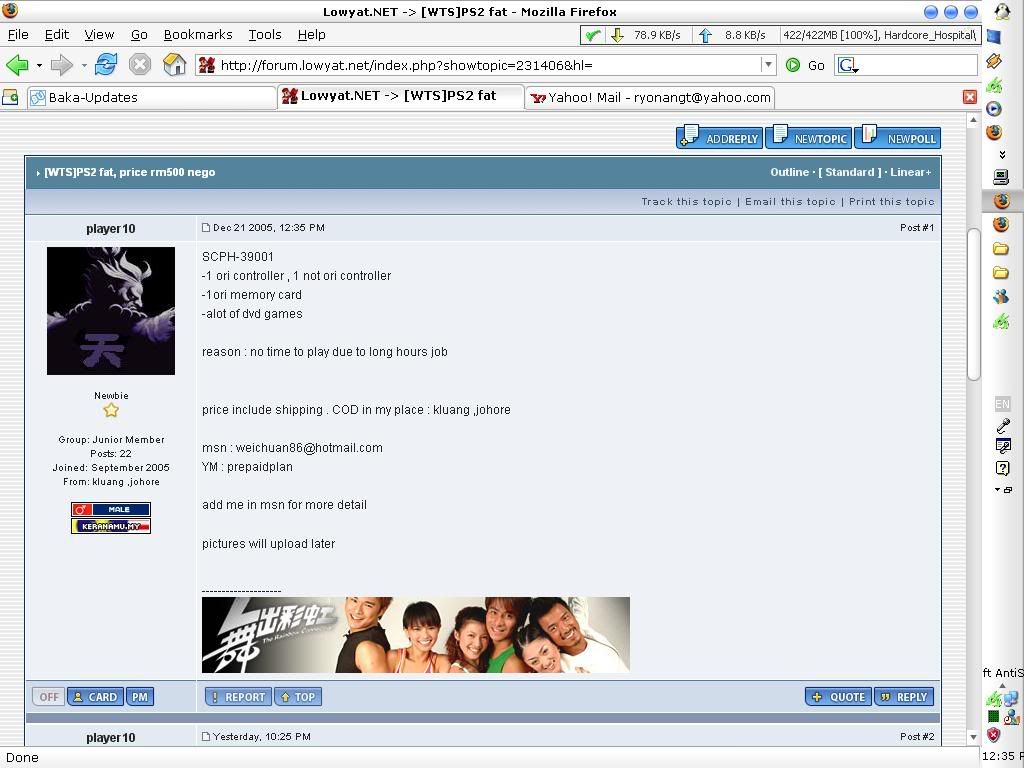Expand the Back button history dropdown arrow
This screenshot has width=1024, height=768.
[39, 66]
